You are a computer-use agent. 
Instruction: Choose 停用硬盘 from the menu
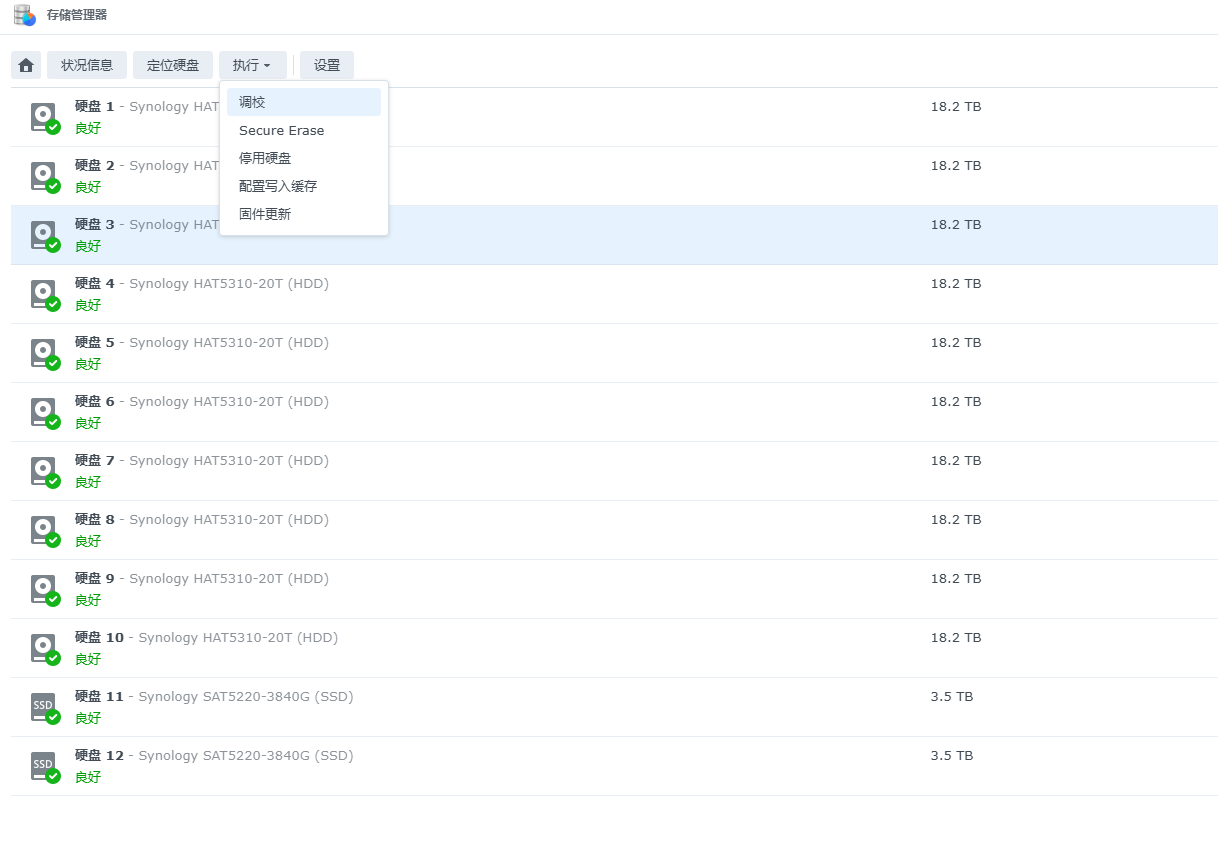304,158
